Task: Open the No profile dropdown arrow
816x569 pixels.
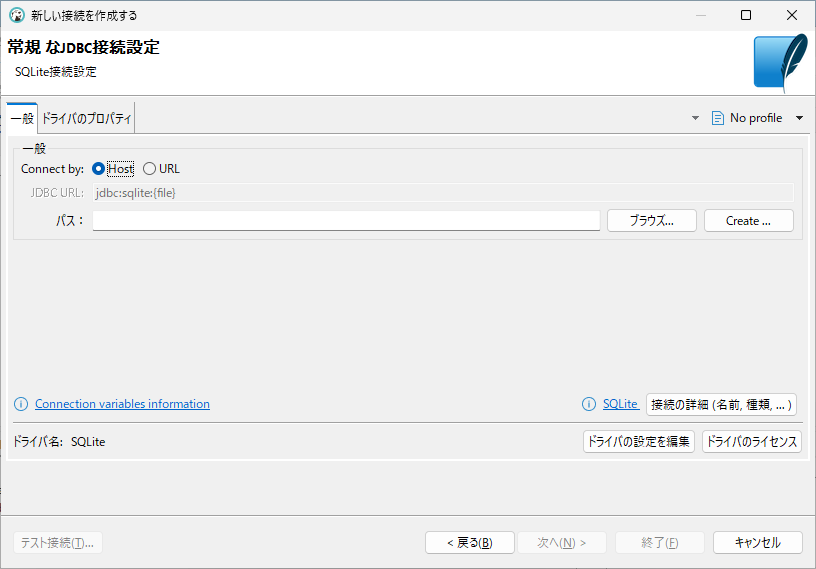Action: 799,118
